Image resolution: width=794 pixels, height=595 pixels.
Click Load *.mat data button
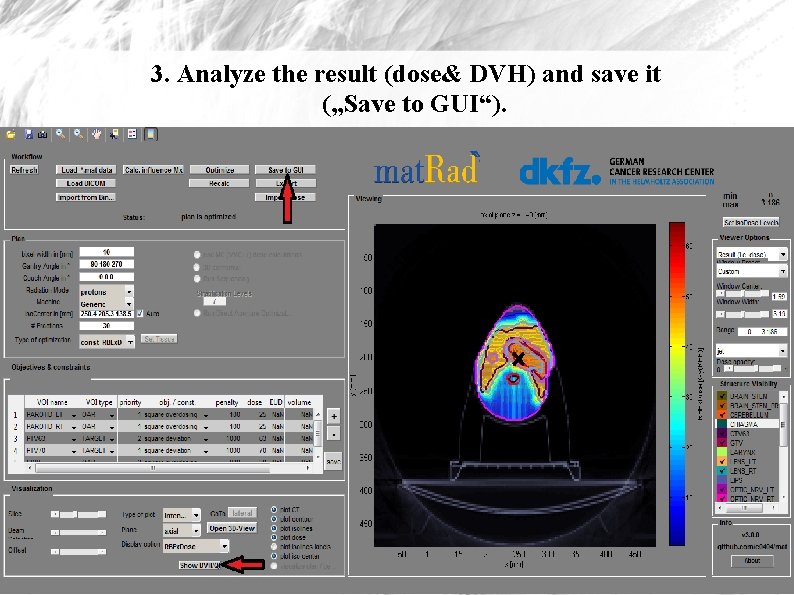point(86,170)
